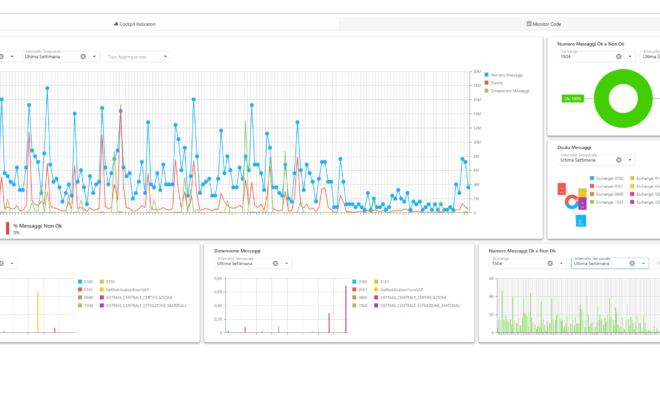Click the green Ok donut ring
Image resolution: width=660 pixels, height=420 pixels.
pos(600,98)
